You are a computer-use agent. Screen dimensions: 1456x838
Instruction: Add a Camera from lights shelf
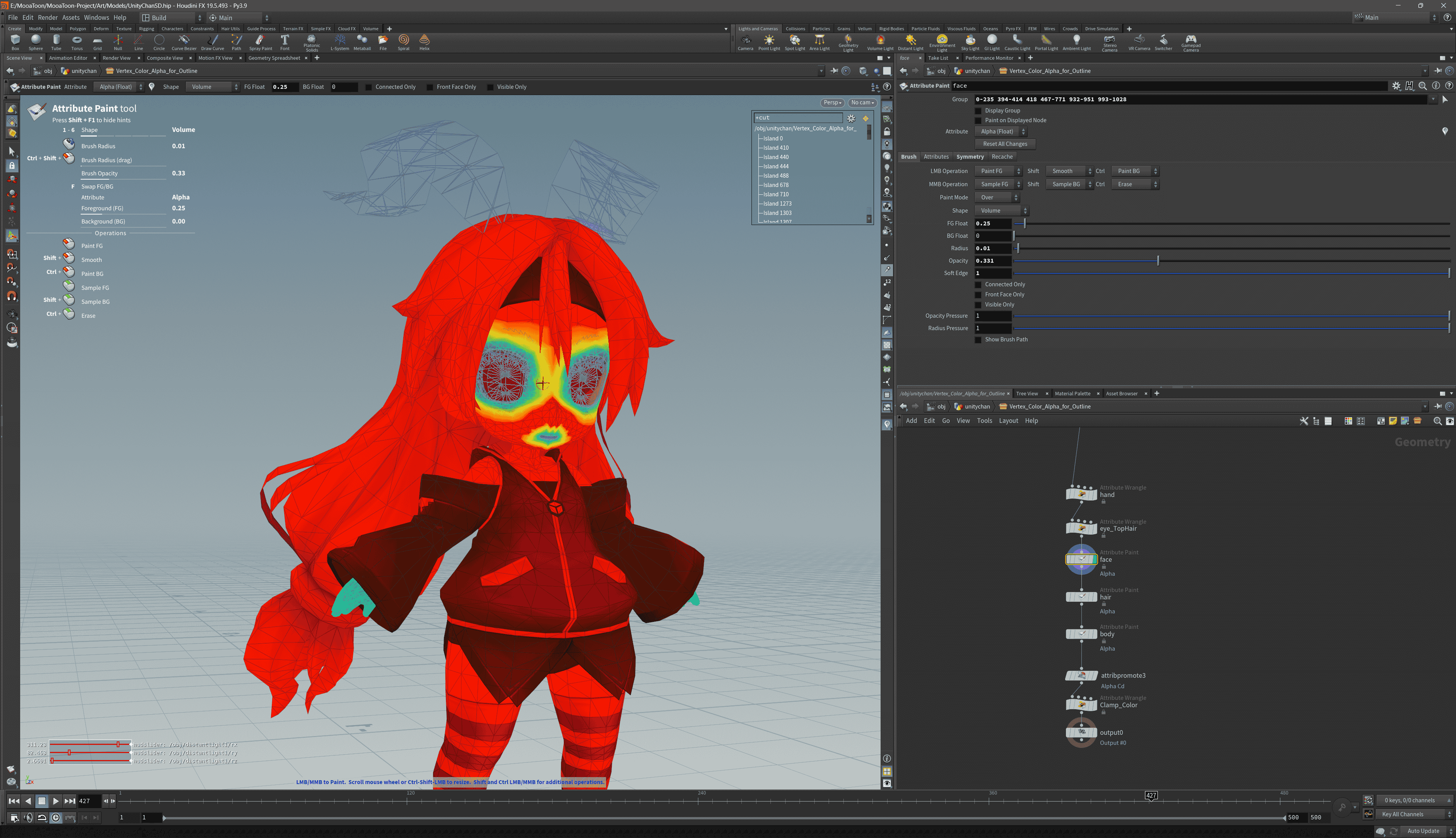click(746, 42)
